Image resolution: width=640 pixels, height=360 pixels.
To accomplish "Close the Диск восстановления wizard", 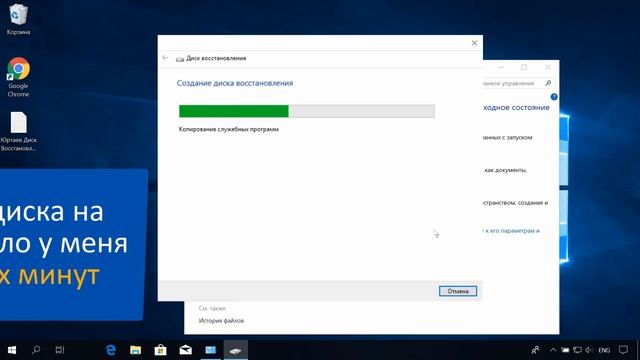I will pyautogui.click(x=474, y=43).
